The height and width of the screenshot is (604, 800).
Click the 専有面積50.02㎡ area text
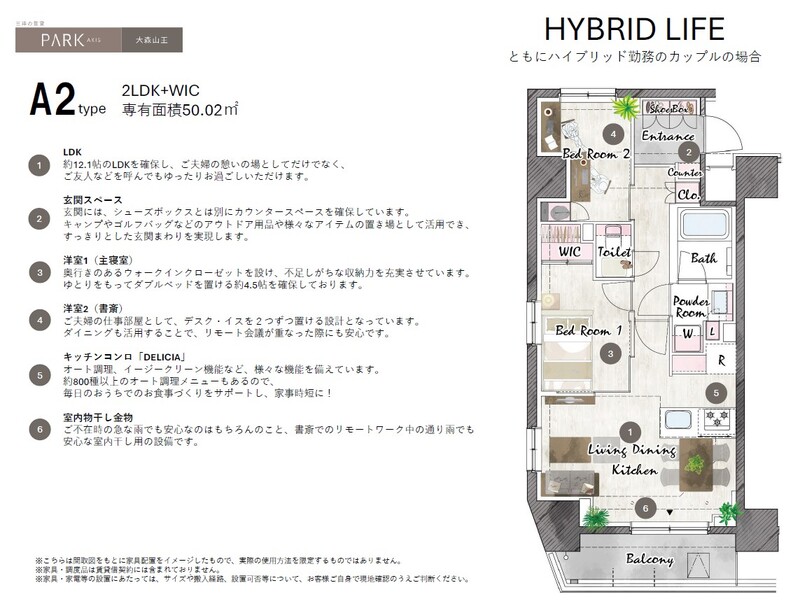pyautogui.click(x=180, y=110)
